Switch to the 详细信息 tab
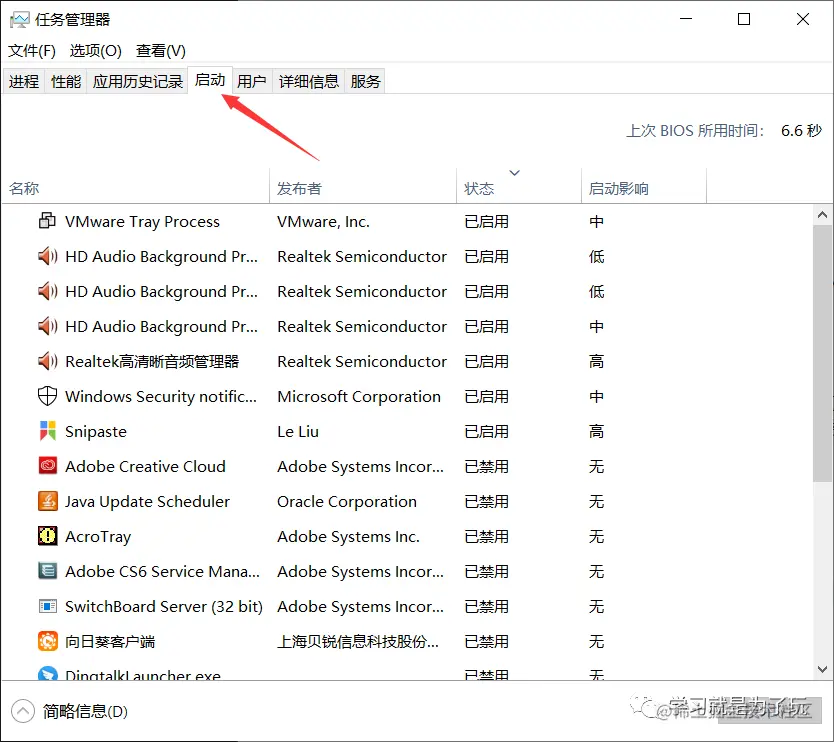Viewport: 834px width, 742px height. [x=308, y=81]
